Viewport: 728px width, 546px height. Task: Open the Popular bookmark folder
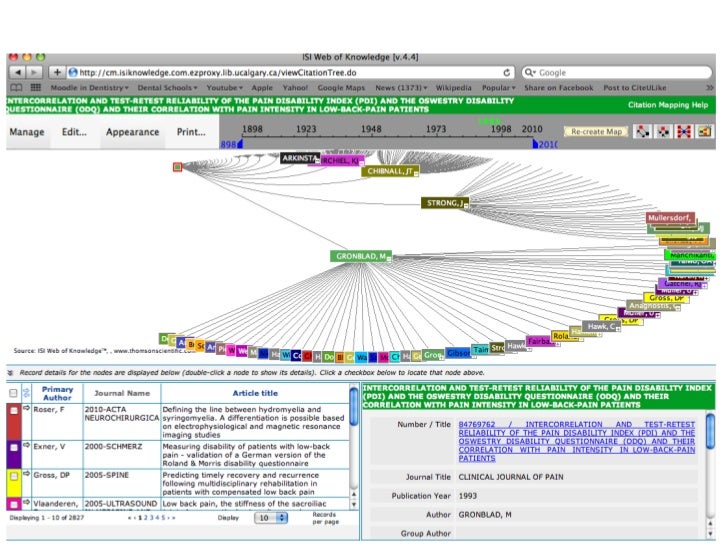pos(498,87)
